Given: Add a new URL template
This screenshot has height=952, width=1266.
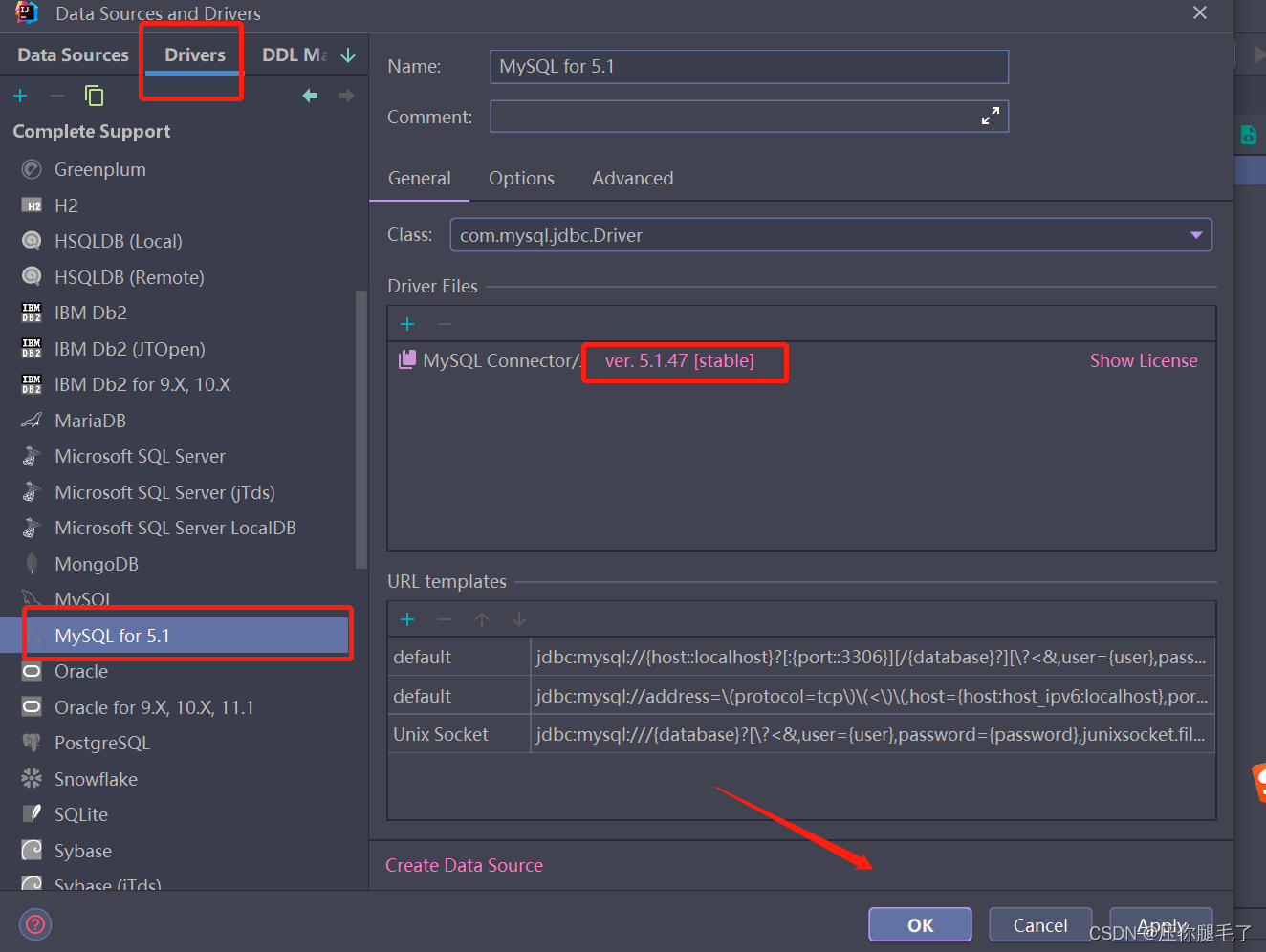Looking at the screenshot, I should coord(407,619).
